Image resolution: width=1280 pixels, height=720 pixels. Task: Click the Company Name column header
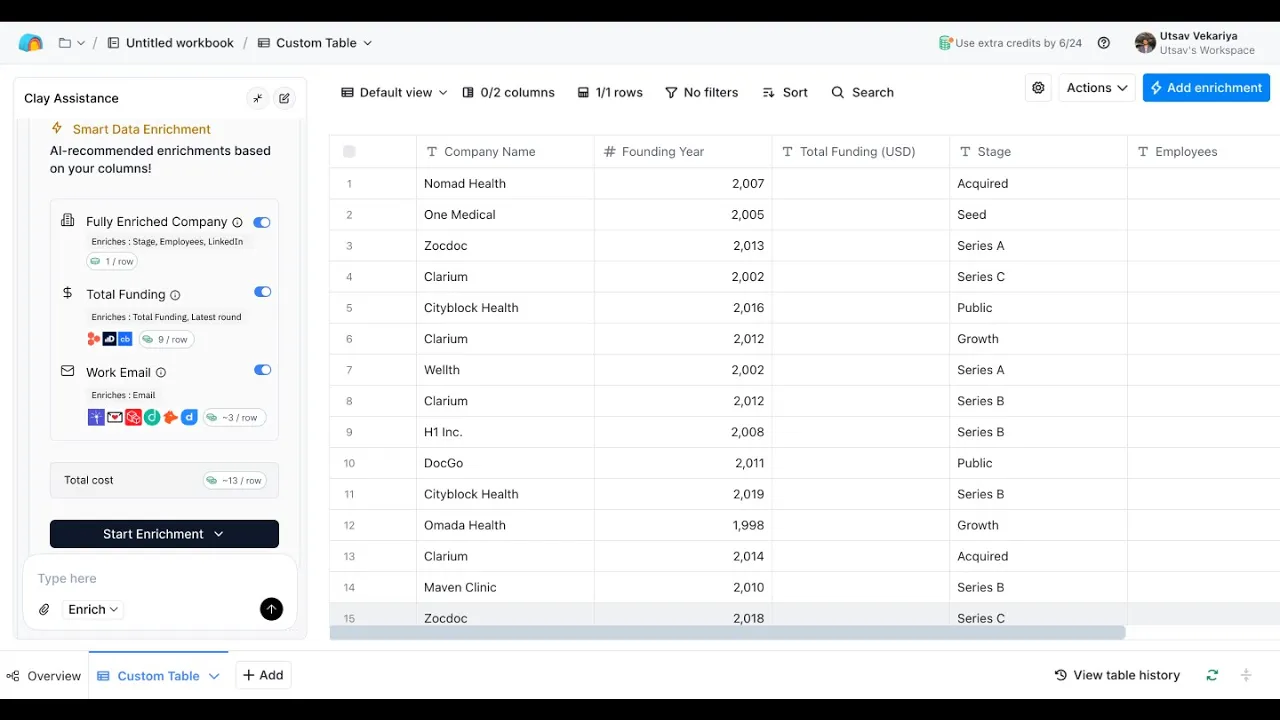(x=505, y=152)
